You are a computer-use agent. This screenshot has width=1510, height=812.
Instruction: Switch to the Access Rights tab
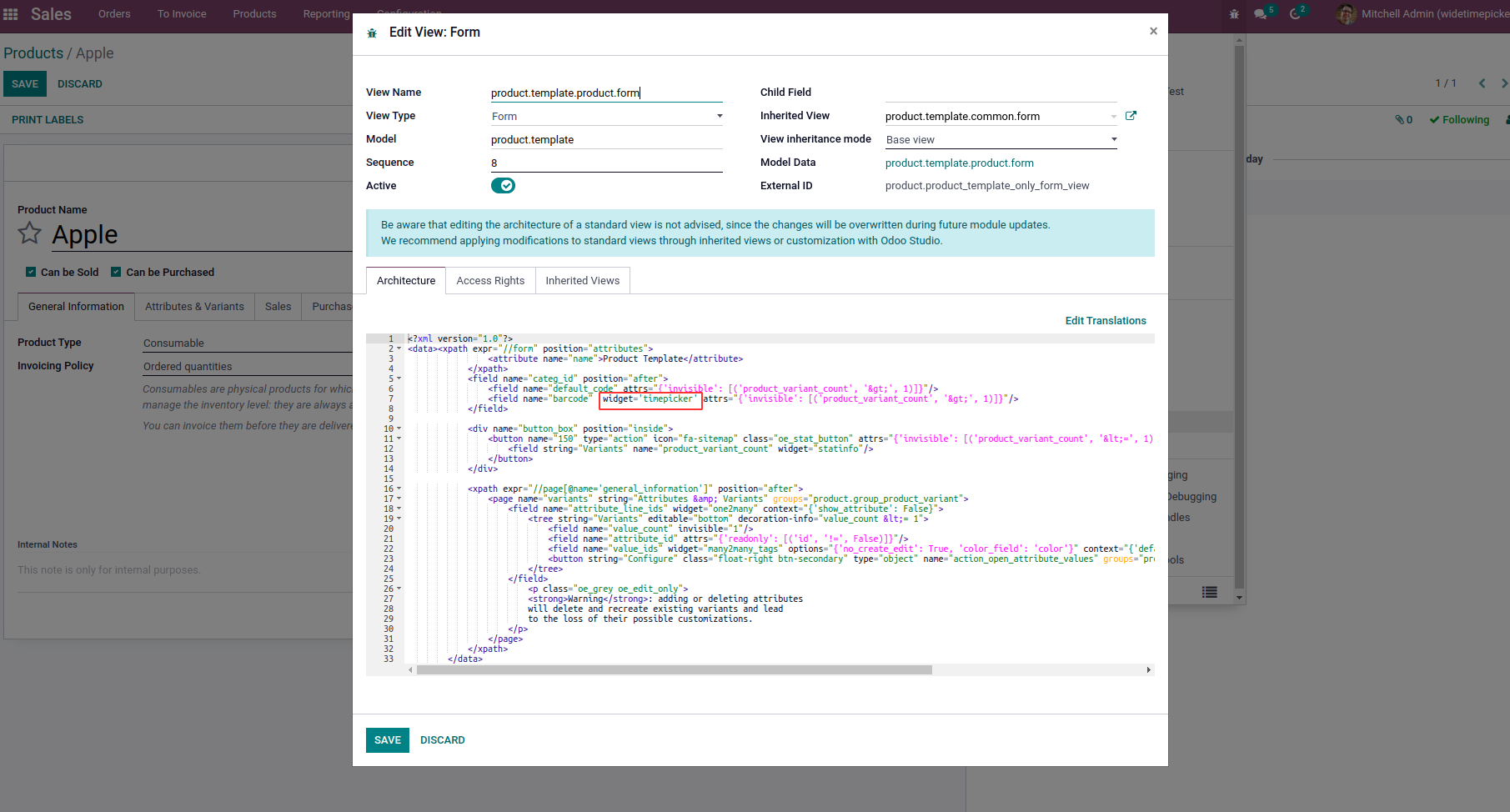click(x=490, y=281)
